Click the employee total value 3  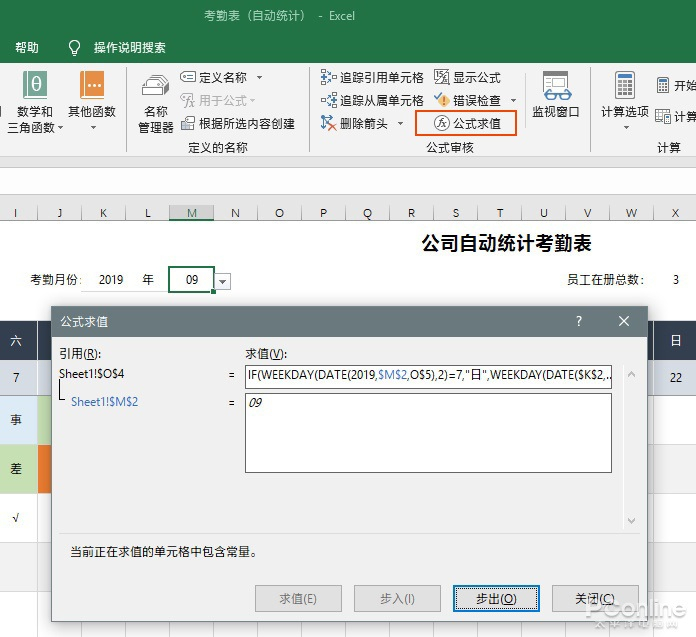676,280
